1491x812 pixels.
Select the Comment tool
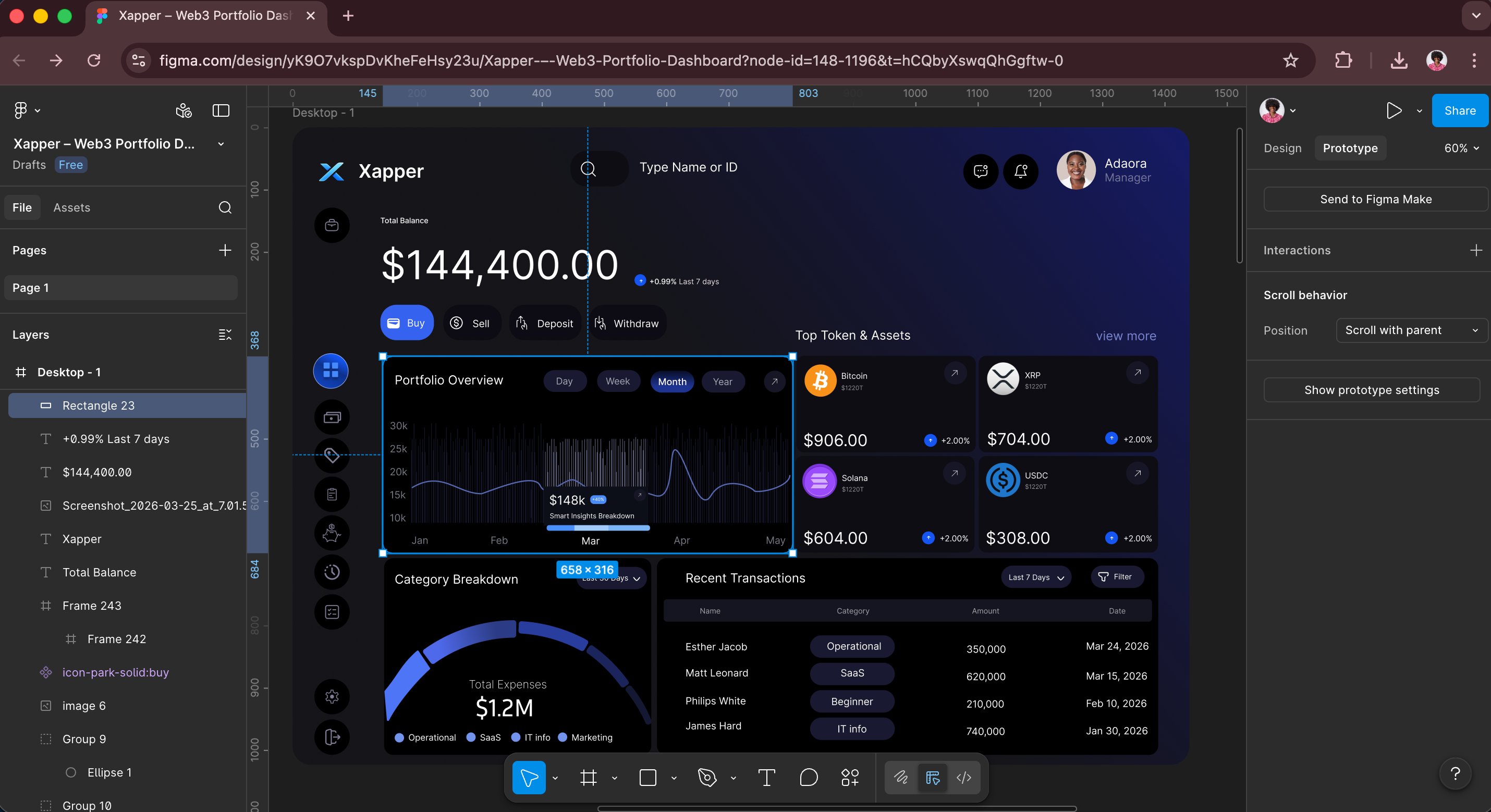pyautogui.click(x=809, y=777)
